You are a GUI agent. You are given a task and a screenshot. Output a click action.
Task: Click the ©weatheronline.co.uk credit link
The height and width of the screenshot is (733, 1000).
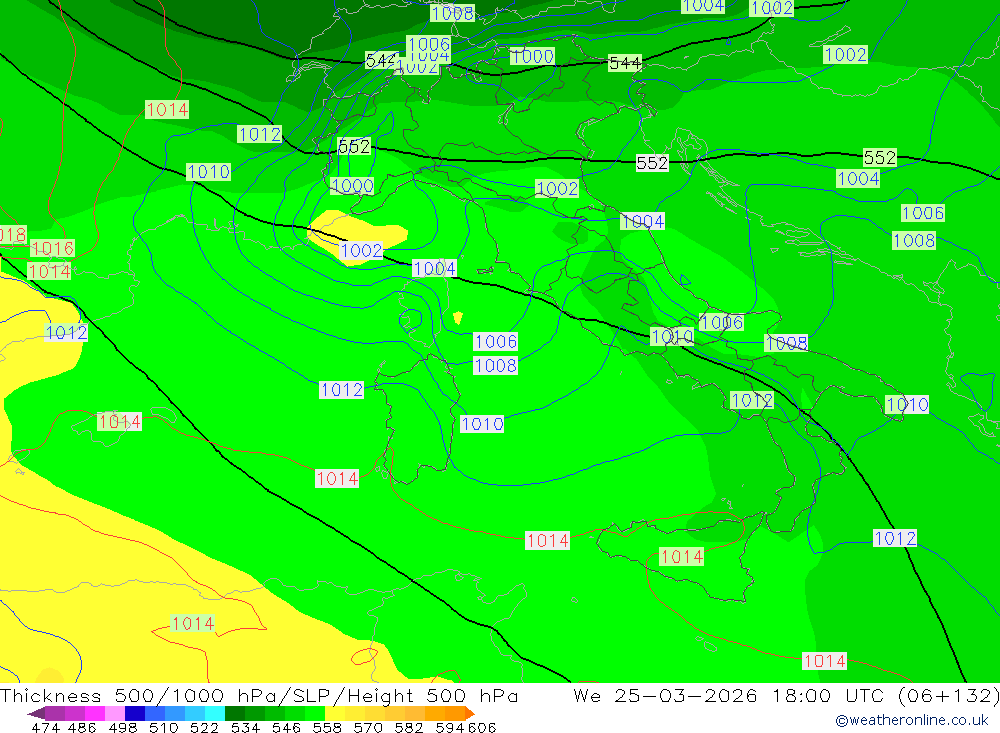(912, 720)
